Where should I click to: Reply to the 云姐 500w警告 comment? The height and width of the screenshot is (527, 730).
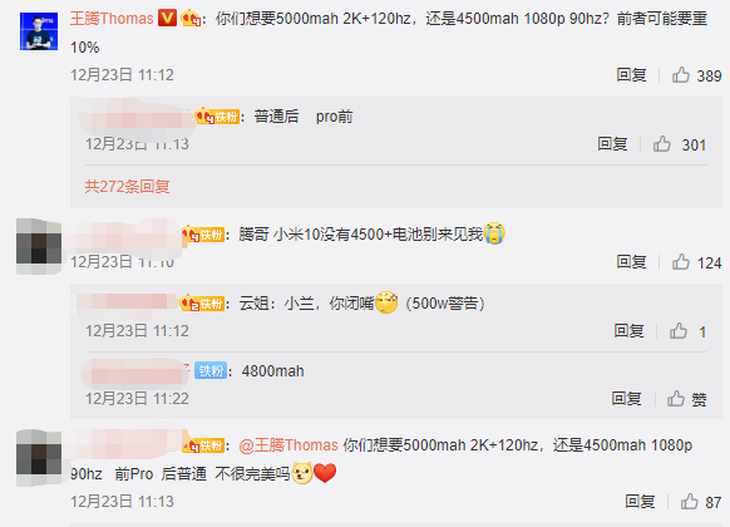point(629,331)
